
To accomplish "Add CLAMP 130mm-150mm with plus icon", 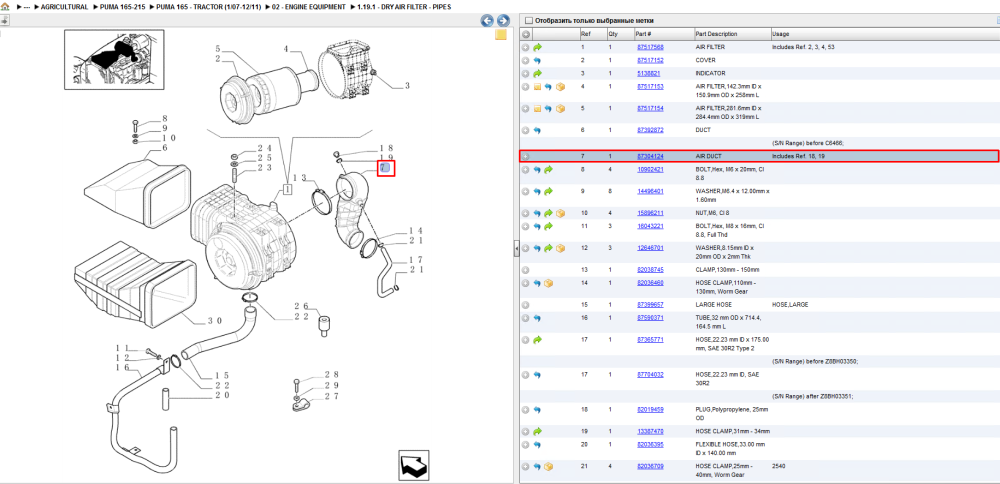I will 526,270.
